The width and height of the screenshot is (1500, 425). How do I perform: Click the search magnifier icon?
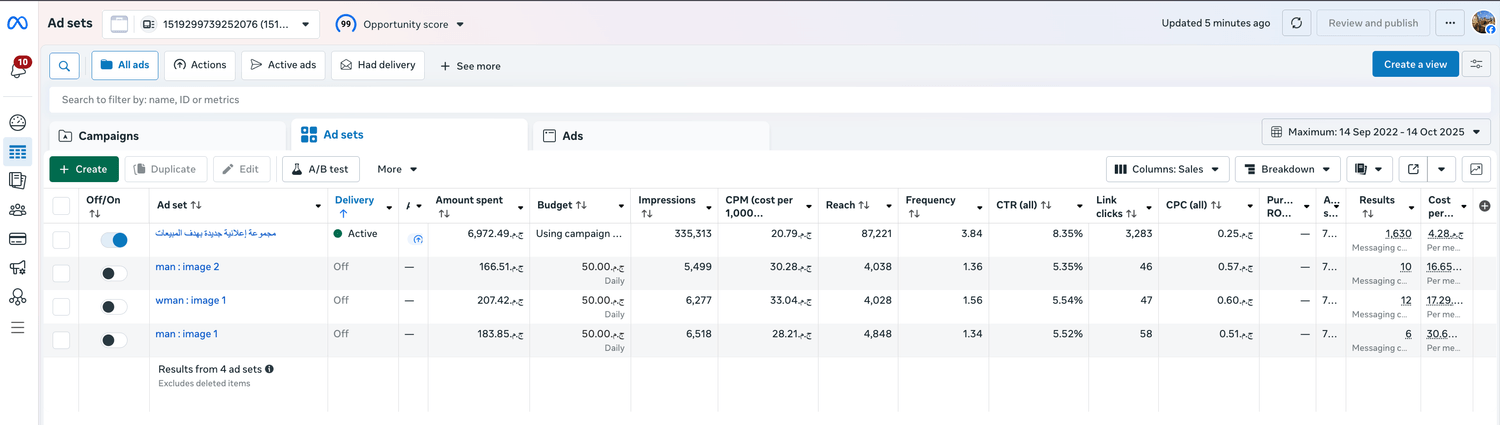[x=64, y=66]
